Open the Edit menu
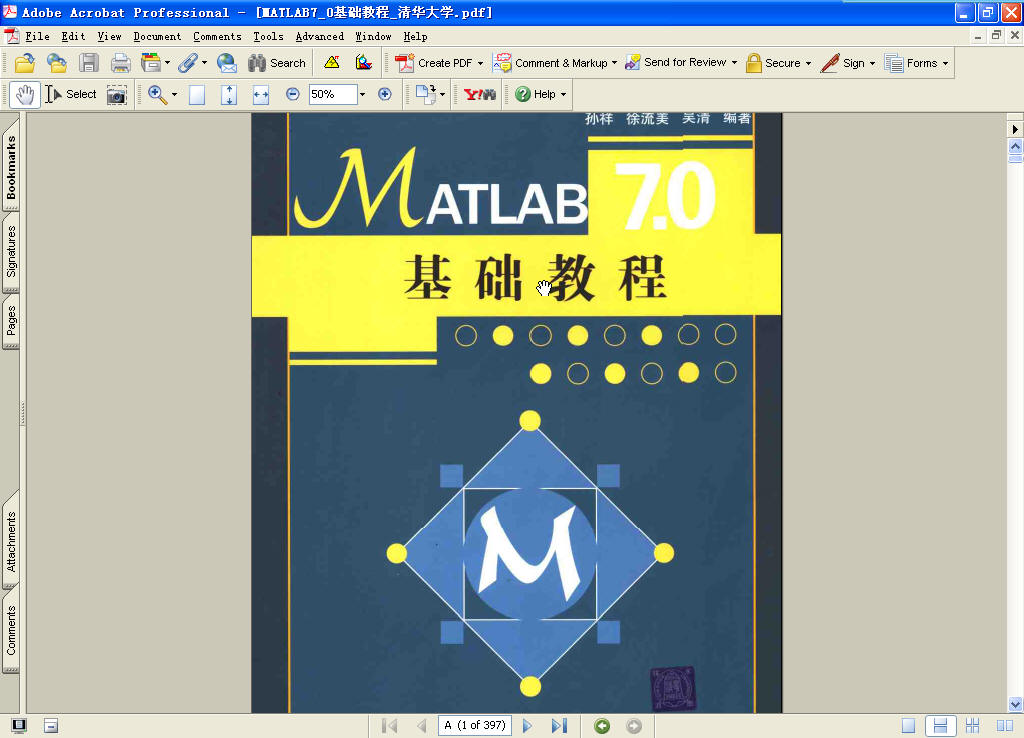 point(73,37)
